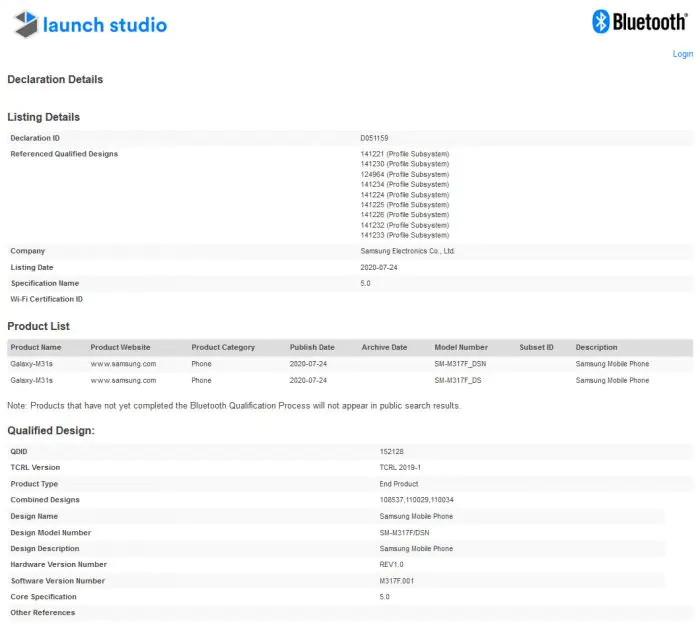The height and width of the screenshot is (627, 700).
Task: Click the Declaration Details heading
Action: (55, 79)
